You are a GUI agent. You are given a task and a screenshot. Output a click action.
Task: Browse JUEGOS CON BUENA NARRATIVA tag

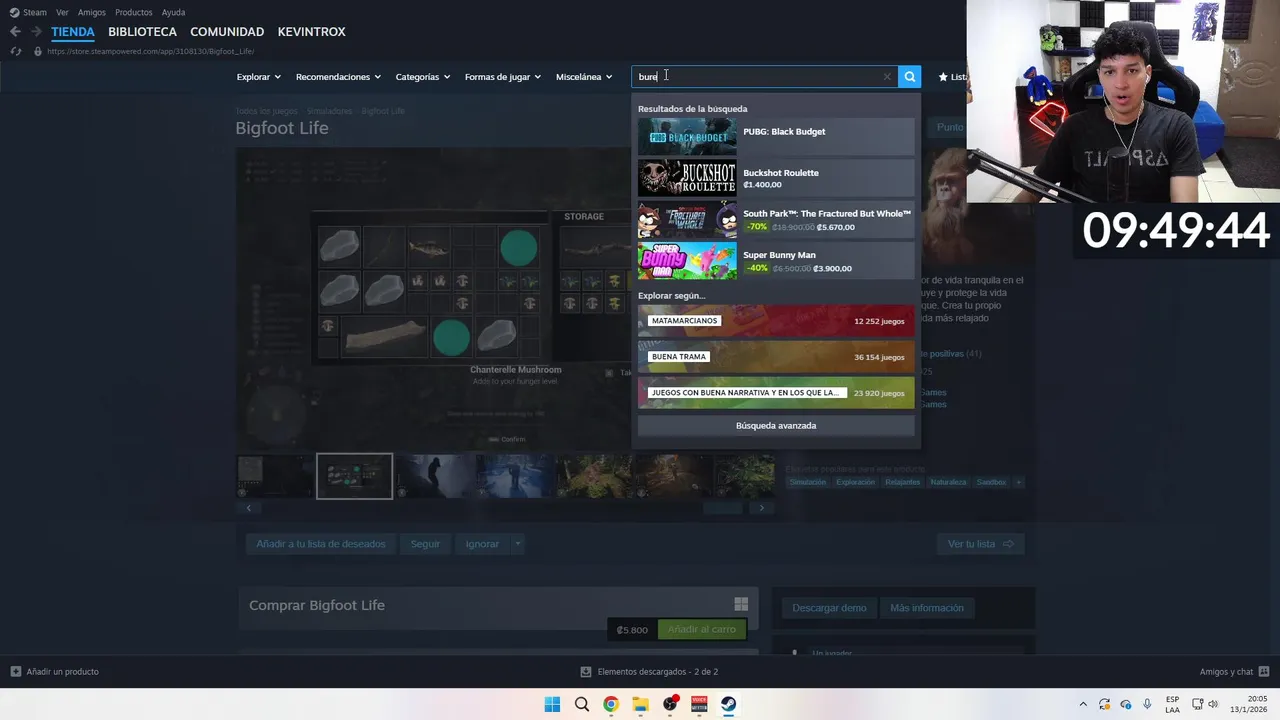776,393
